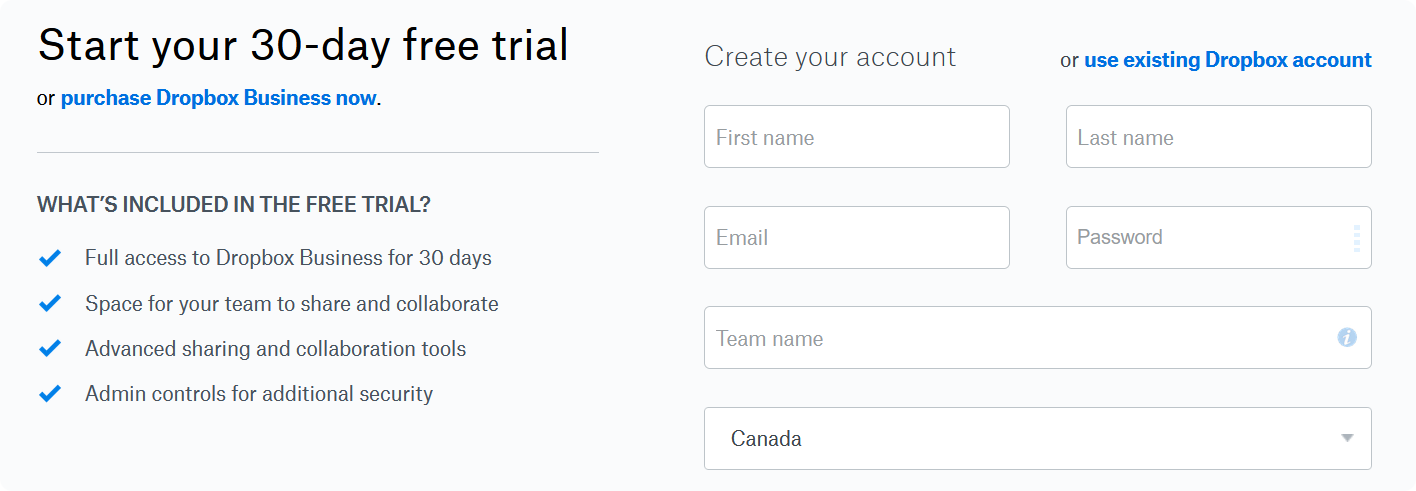1416x491 pixels.
Task: Click the checkmark beside Full access to Dropbox Business
Action: point(50,258)
